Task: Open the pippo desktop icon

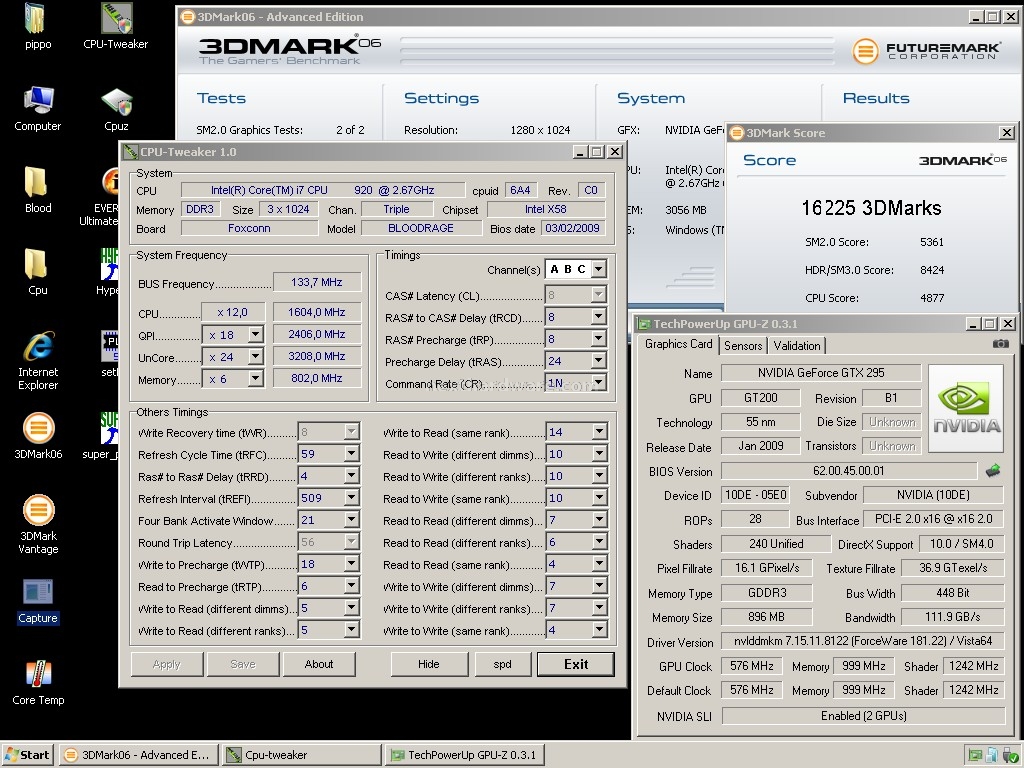Action: [37, 27]
